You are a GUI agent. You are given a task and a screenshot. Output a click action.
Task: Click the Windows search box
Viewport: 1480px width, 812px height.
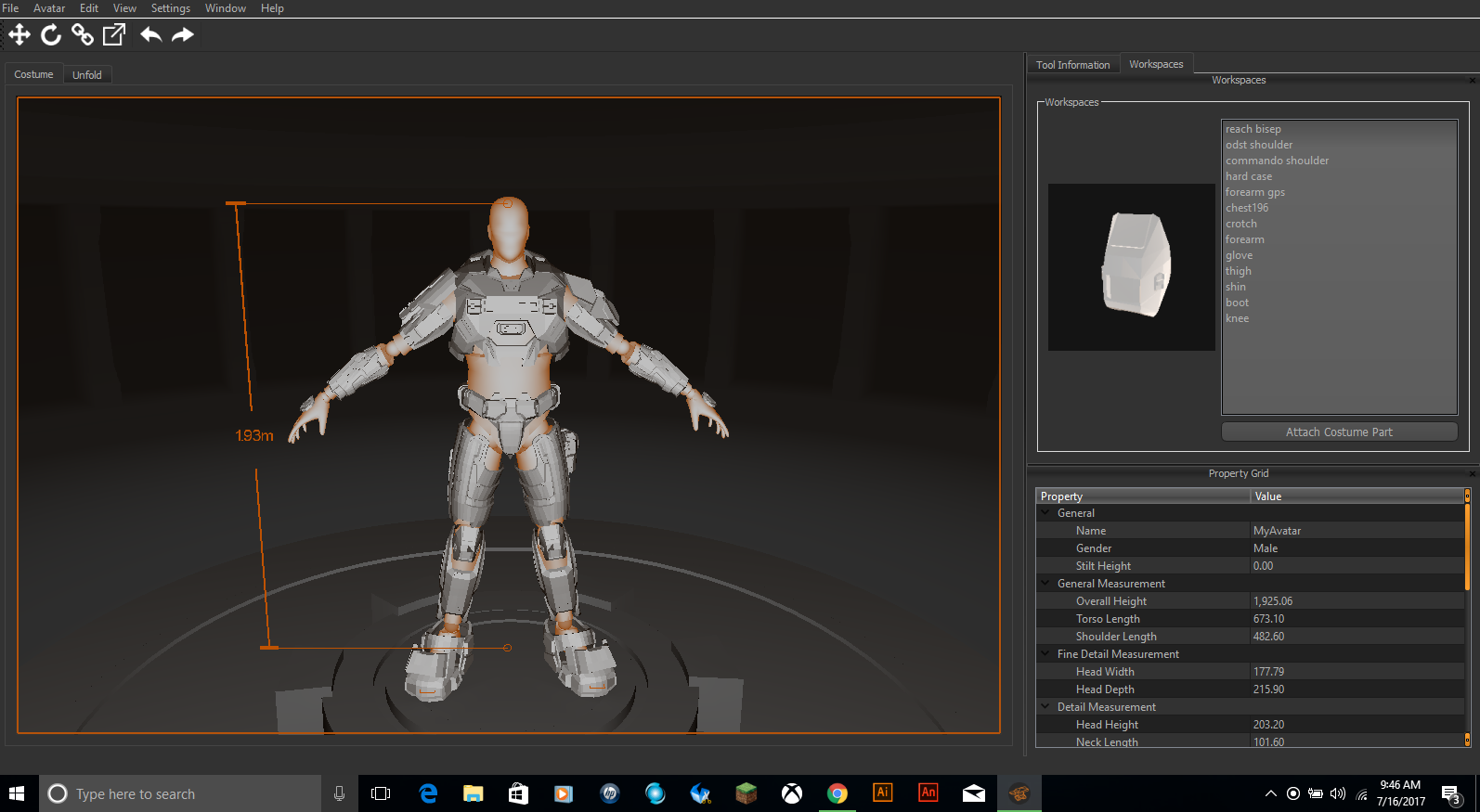coord(181,793)
